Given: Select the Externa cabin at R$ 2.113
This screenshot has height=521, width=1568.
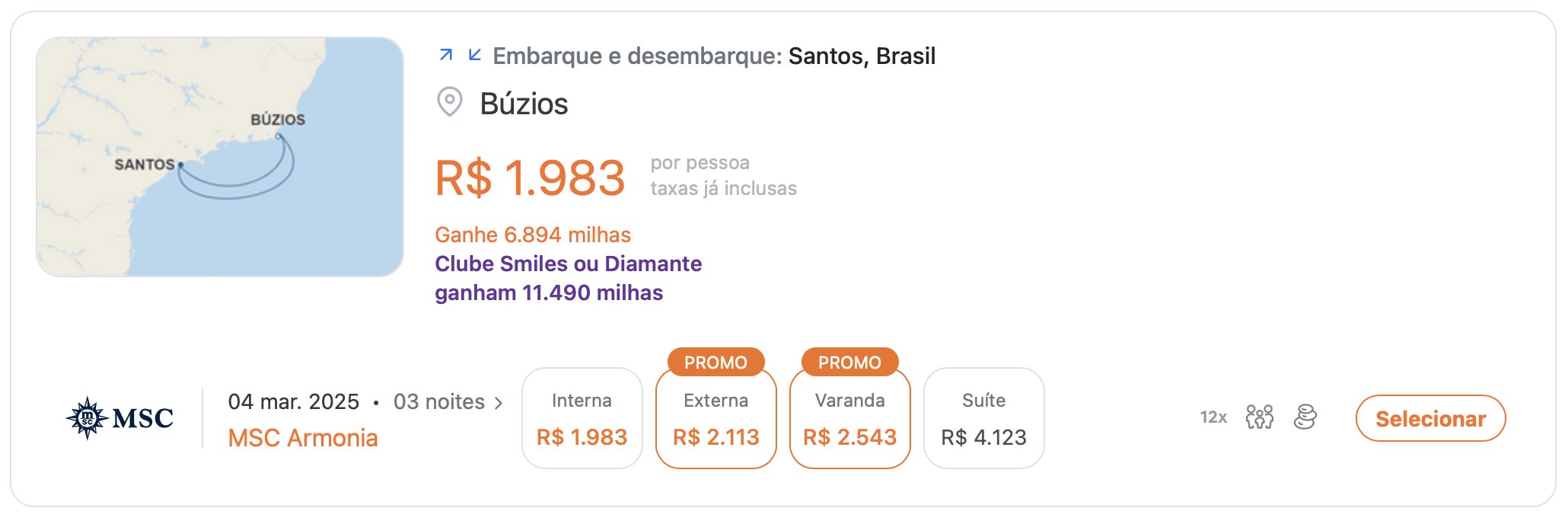Looking at the screenshot, I should coord(716,418).
